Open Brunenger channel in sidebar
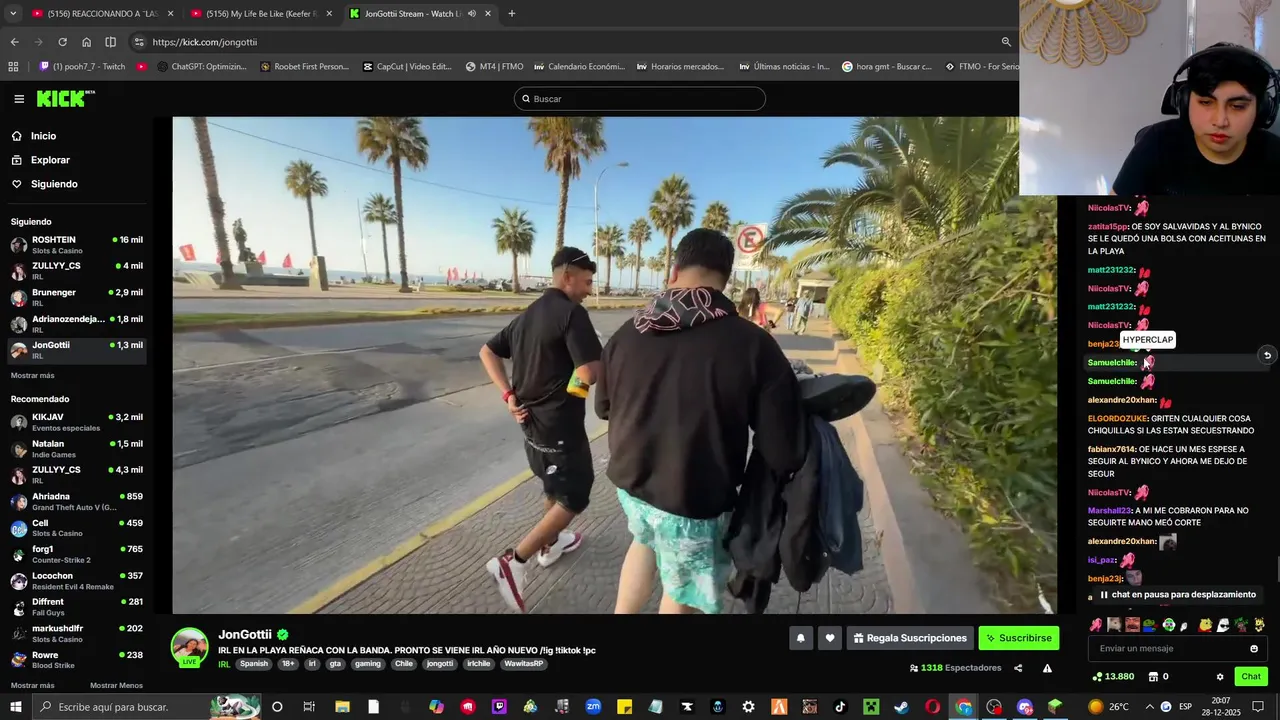 [76, 297]
